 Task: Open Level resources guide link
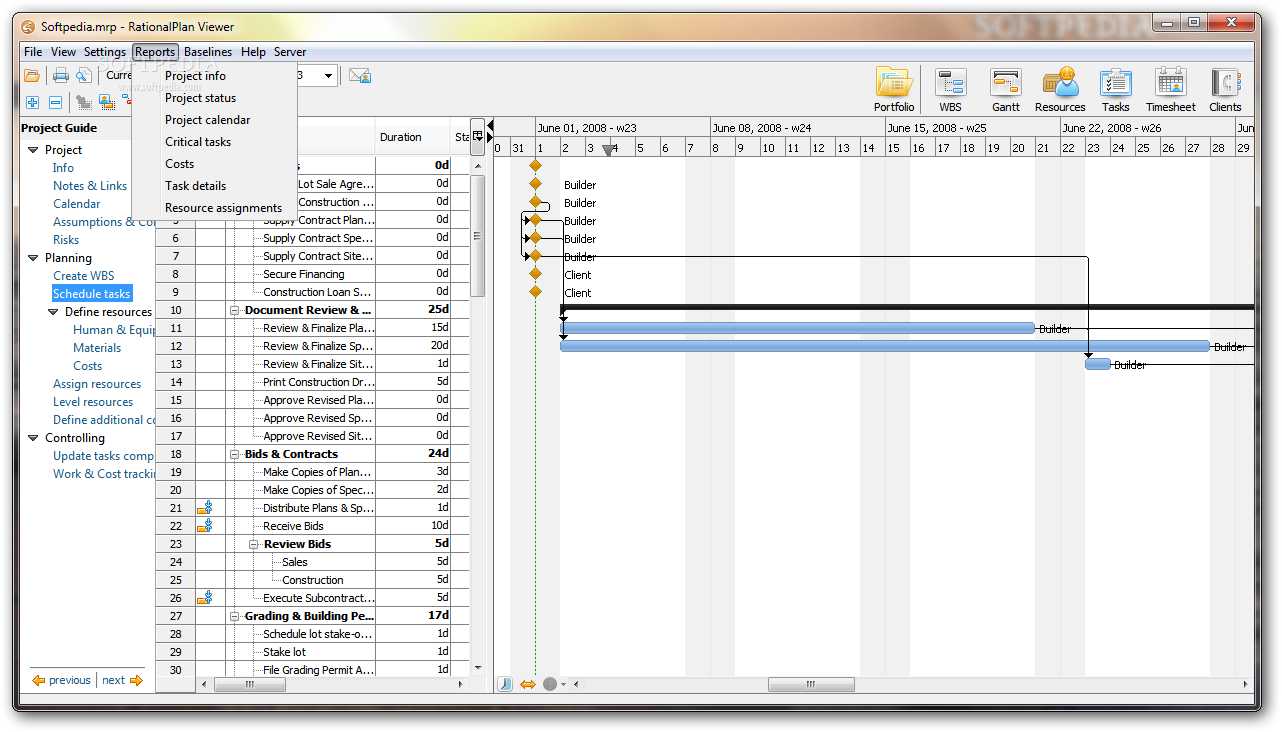point(93,402)
